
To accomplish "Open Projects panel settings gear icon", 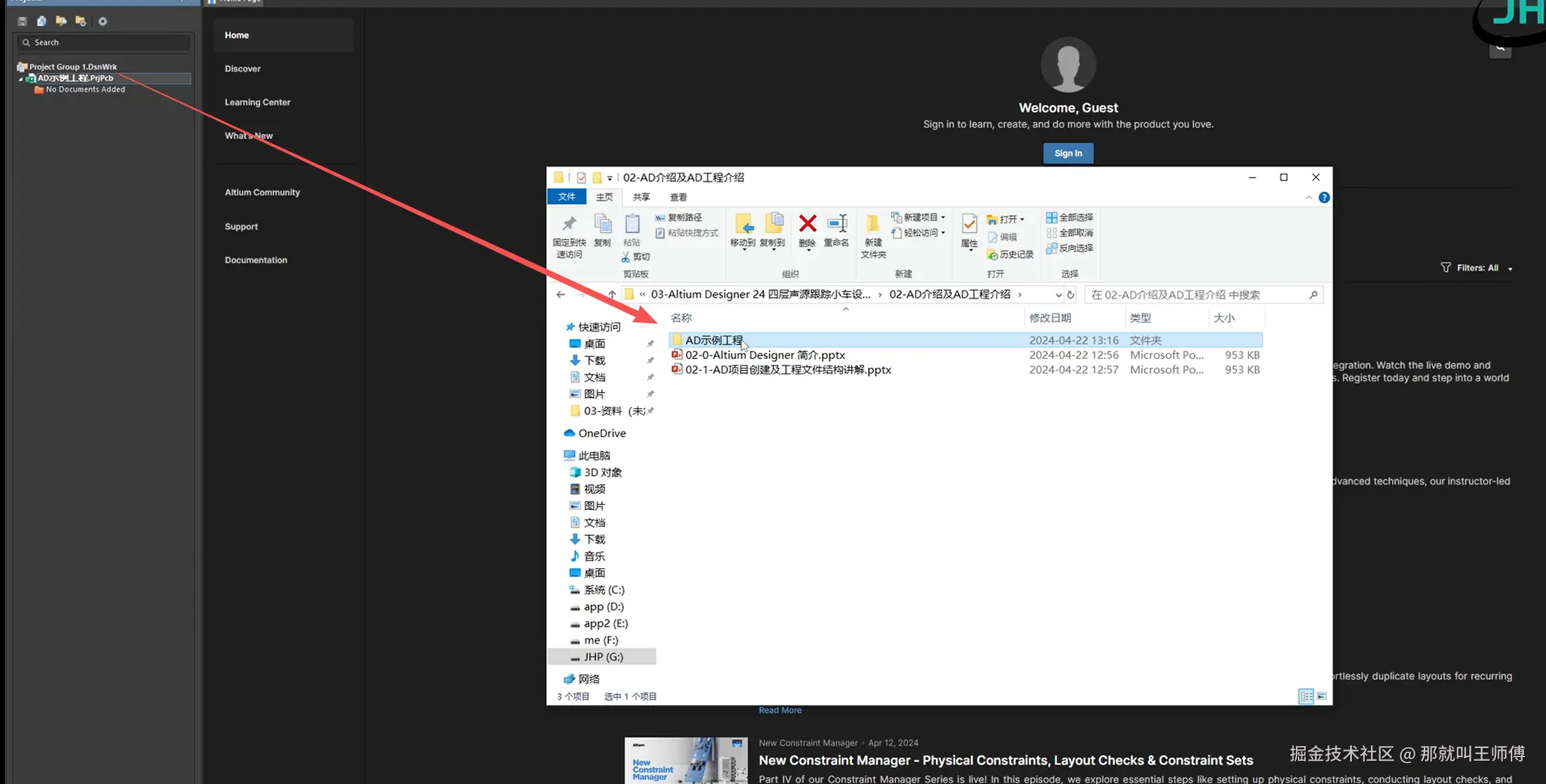I will (103, 21).
